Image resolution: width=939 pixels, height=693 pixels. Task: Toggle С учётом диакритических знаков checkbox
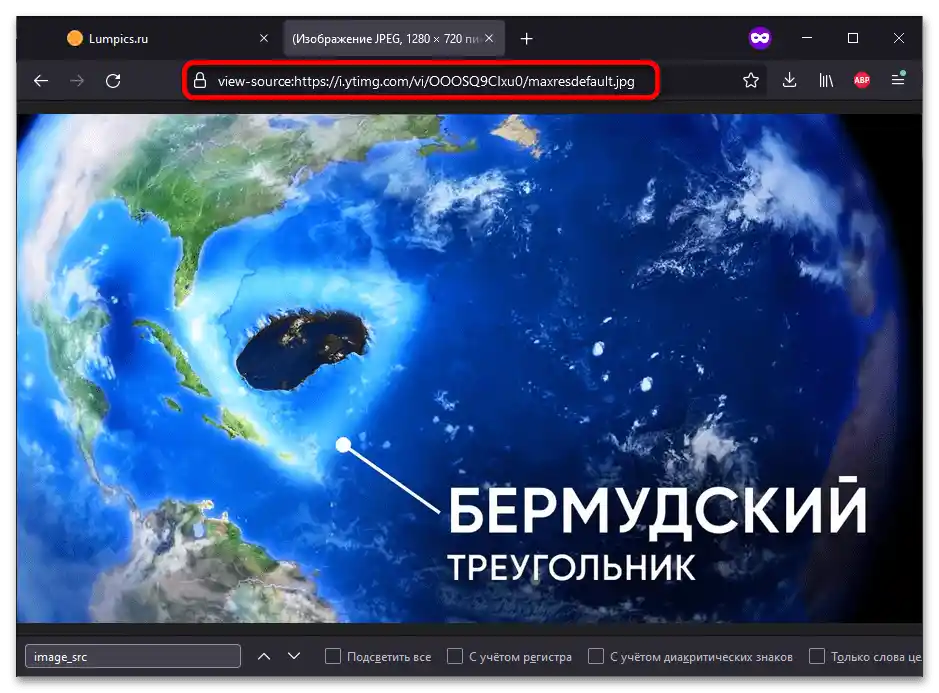[x=595, y=656]
